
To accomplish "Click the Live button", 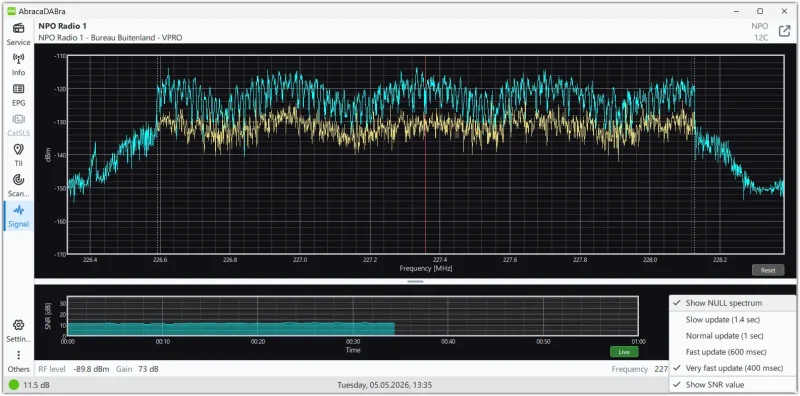I will [x=624, y=352].
